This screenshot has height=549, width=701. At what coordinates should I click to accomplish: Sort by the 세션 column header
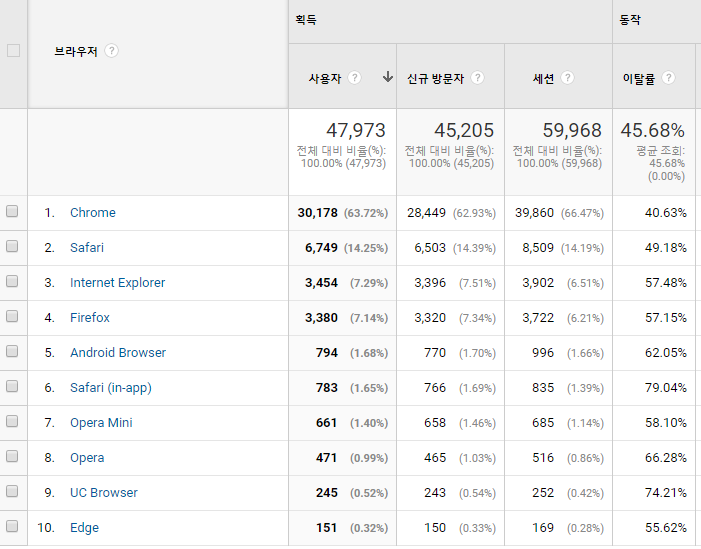[x=543, y=79]
